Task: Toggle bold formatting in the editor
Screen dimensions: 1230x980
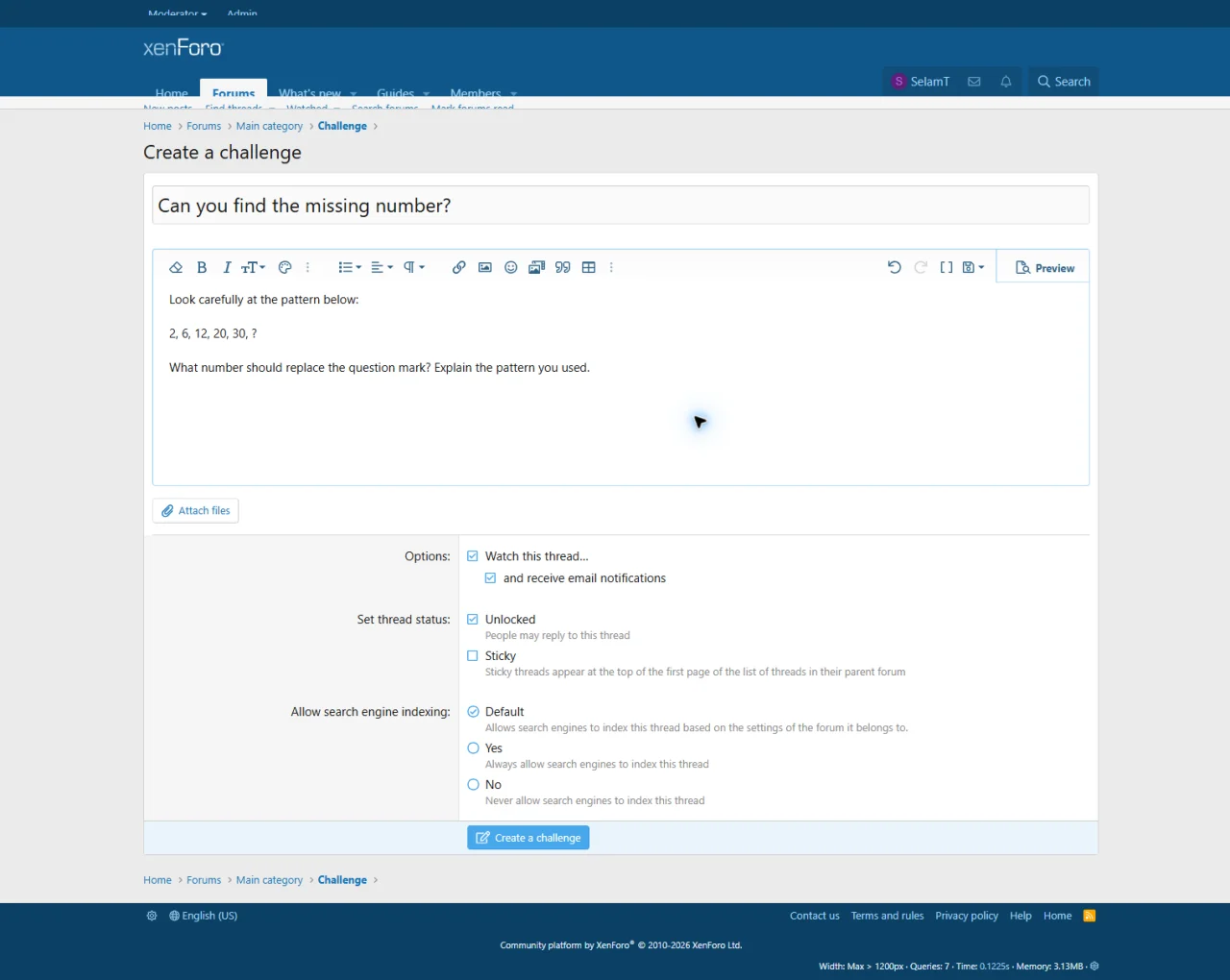Action: [202, 268]
